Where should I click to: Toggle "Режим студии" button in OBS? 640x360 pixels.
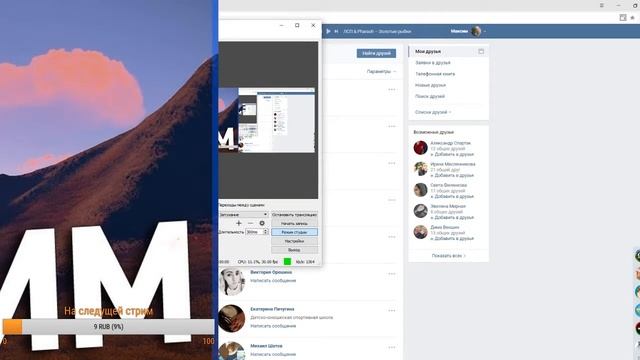[x=294, y=232]
